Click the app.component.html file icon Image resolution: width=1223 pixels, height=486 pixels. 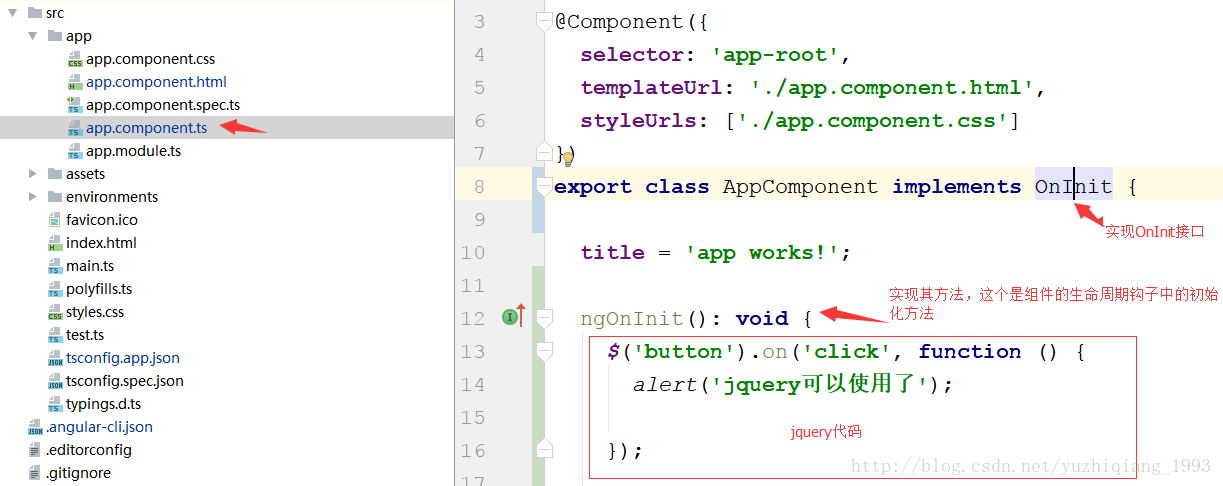coord(75,83)
